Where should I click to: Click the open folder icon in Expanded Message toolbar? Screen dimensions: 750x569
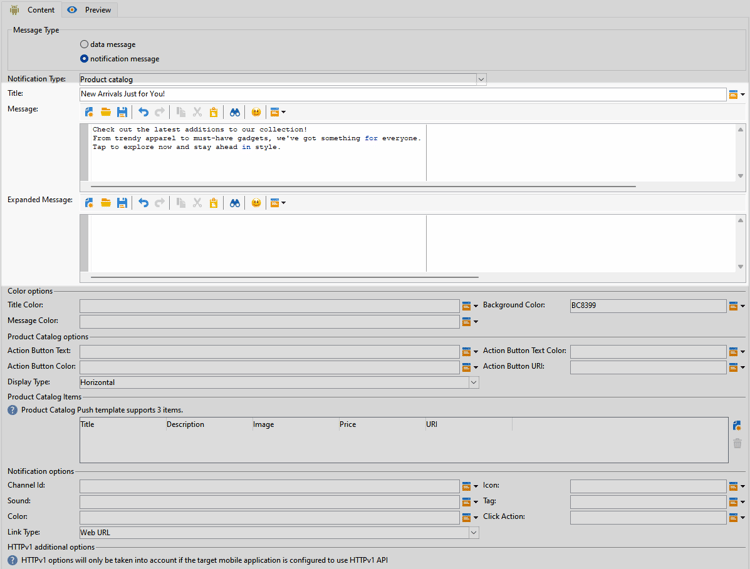click(106, 203)
